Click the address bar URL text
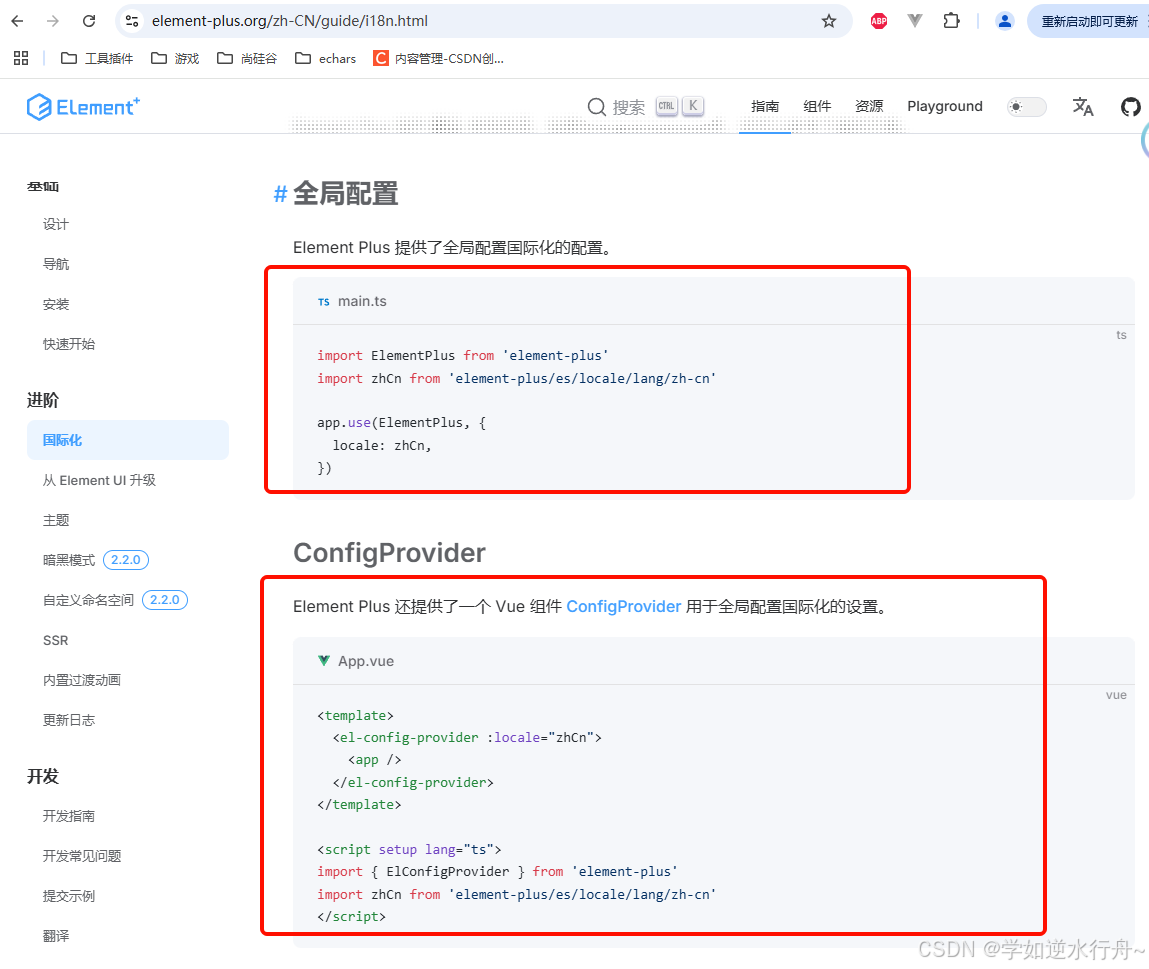 pyautogui.click(x=289, y=21)
